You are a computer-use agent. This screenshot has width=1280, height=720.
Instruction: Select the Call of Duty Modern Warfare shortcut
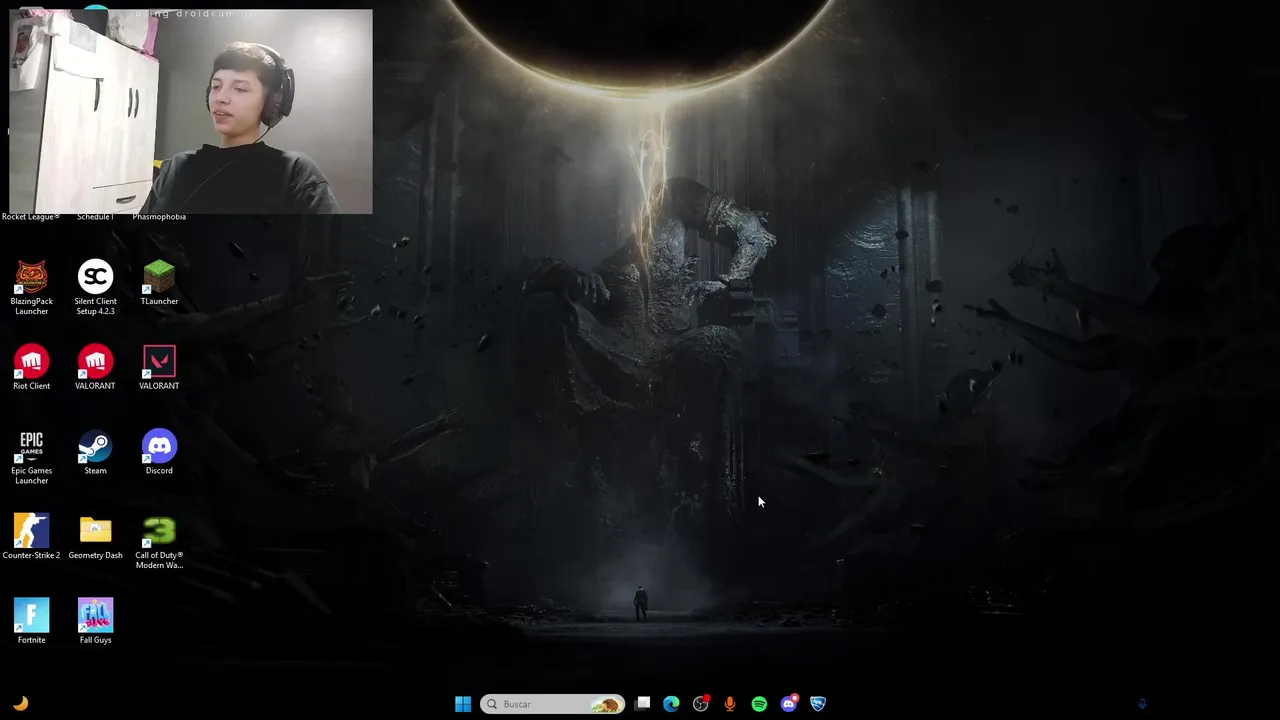[159, 542]
